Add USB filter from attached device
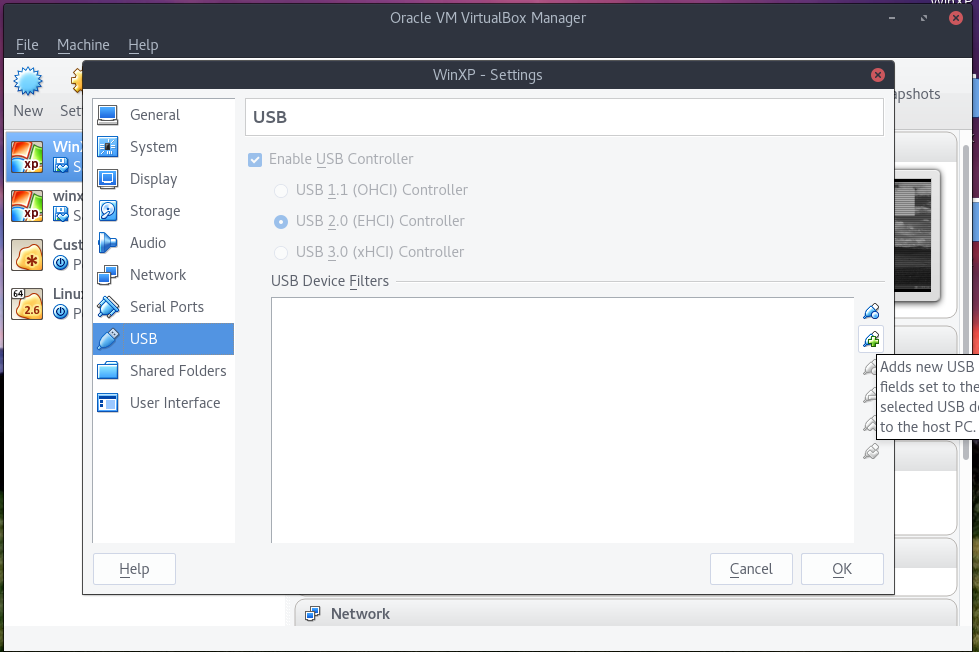 pos(871,339)
